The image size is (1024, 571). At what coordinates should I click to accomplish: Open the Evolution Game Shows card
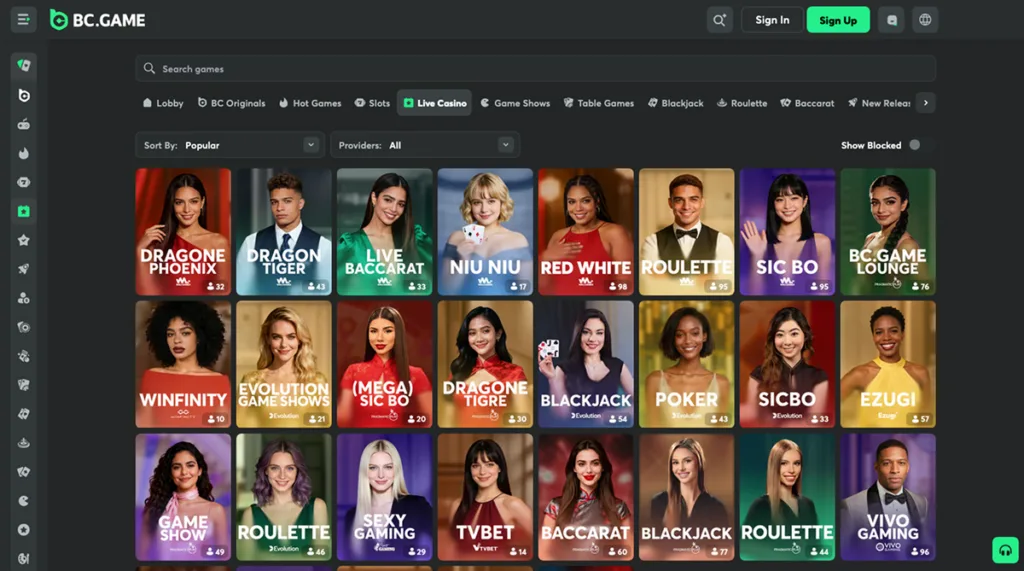point(283,365)
